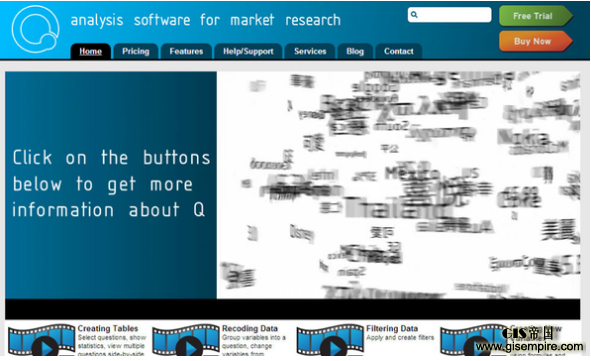
Task: Focus the search input field
Action: 450,15
